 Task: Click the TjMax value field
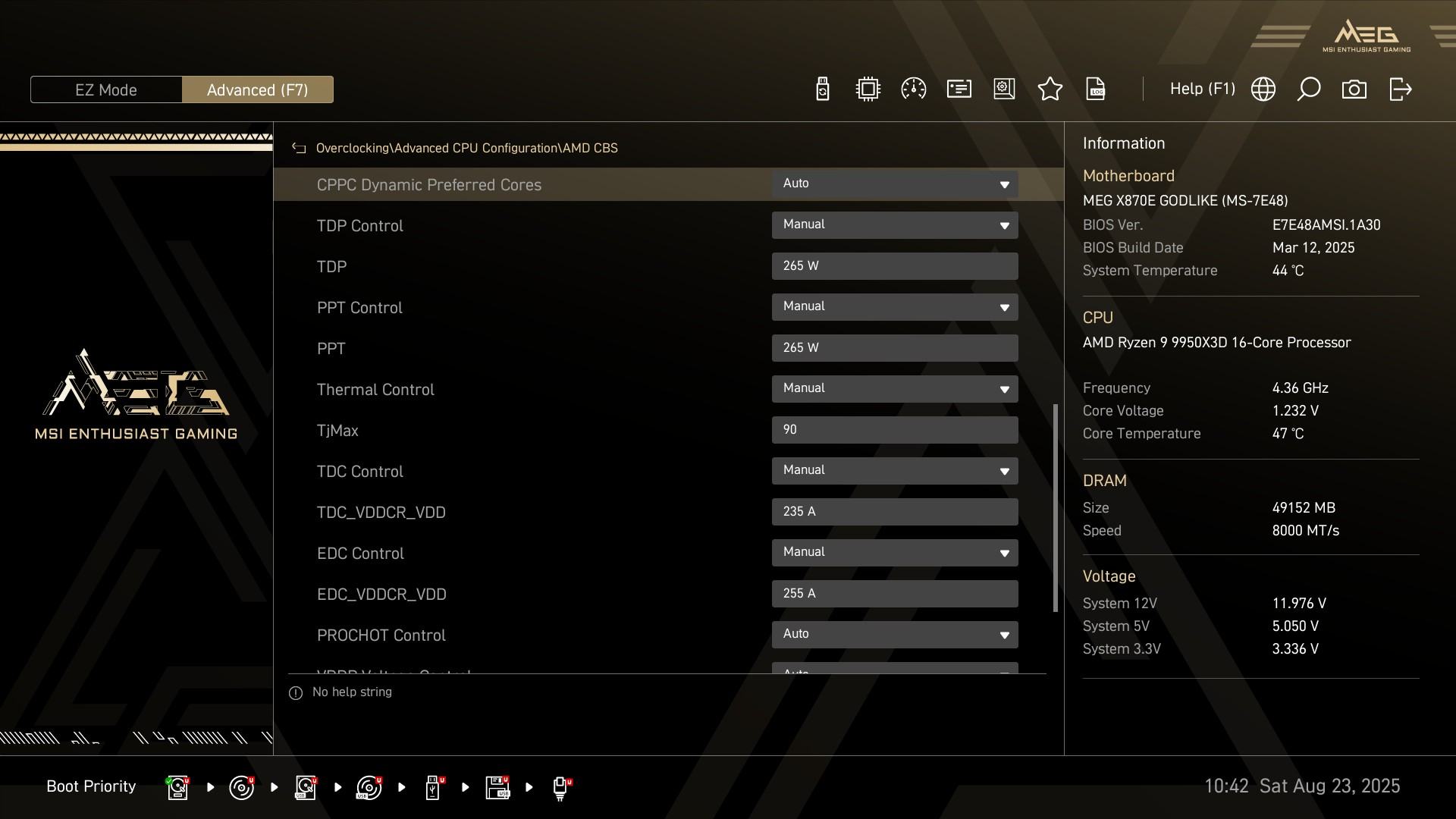pyautogui.click(x=894, y=430)
